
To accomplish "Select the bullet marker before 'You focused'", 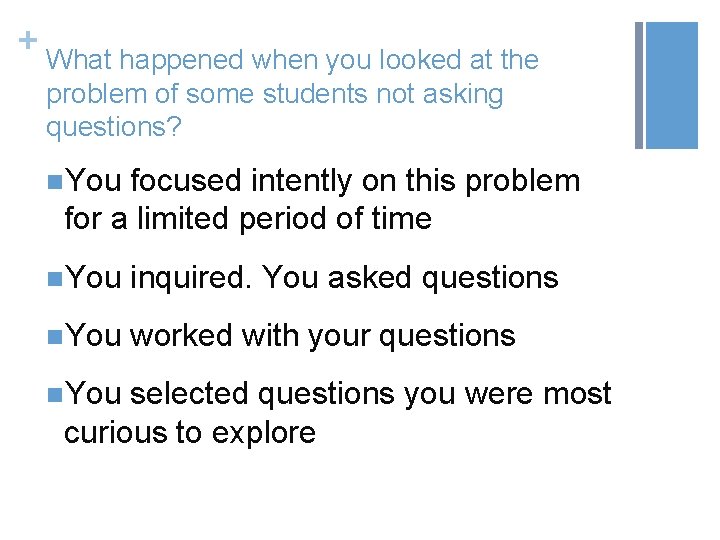I will [x=53, y=182].
